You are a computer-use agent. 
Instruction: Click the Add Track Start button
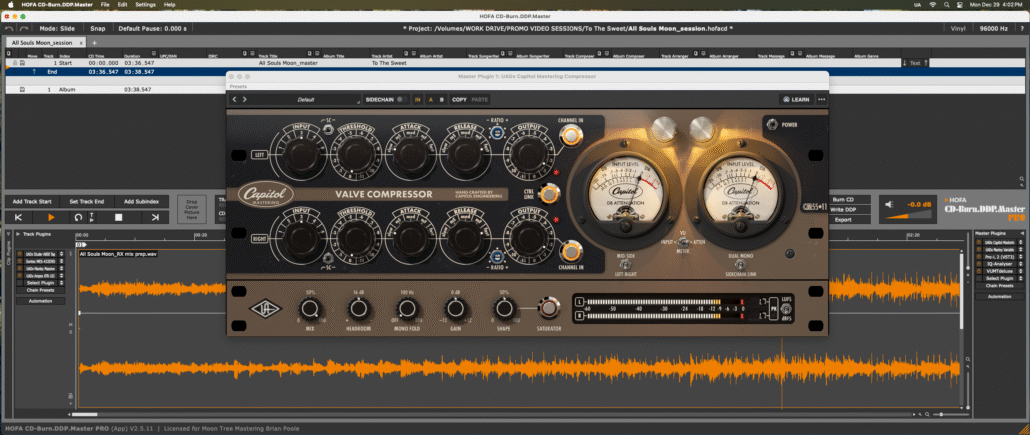tap(32, 201)
